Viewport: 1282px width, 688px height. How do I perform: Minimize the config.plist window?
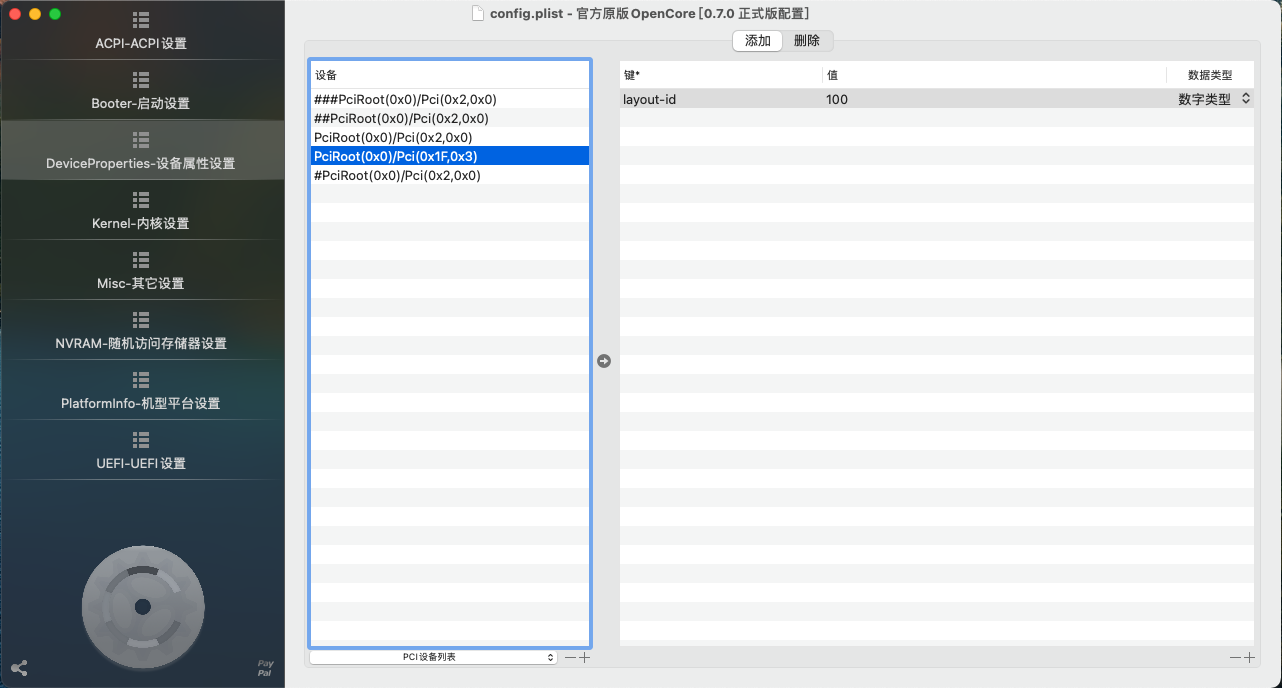(35, 14)
